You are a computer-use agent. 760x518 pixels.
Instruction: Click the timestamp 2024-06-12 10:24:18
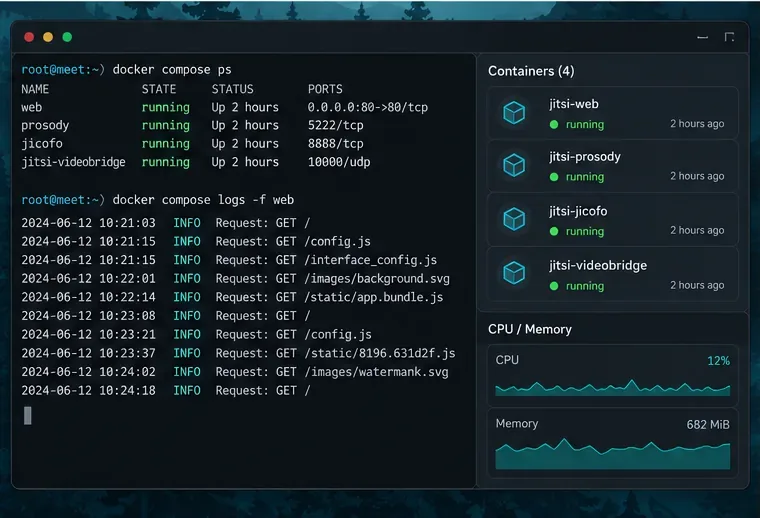point(89,391)
